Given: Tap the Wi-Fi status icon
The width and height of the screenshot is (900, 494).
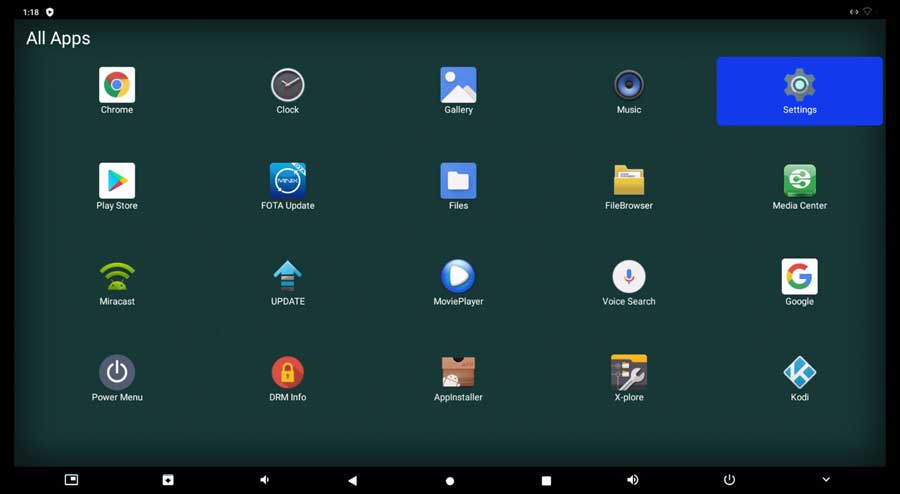Looking at the screenshot, I should click(868, 11).
